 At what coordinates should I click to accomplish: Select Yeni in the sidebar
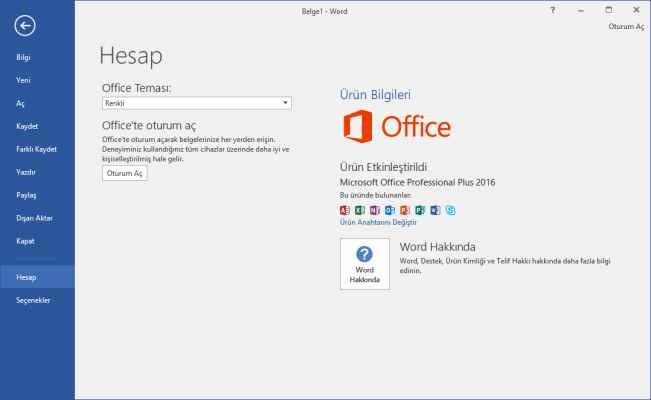click(23, 80)
